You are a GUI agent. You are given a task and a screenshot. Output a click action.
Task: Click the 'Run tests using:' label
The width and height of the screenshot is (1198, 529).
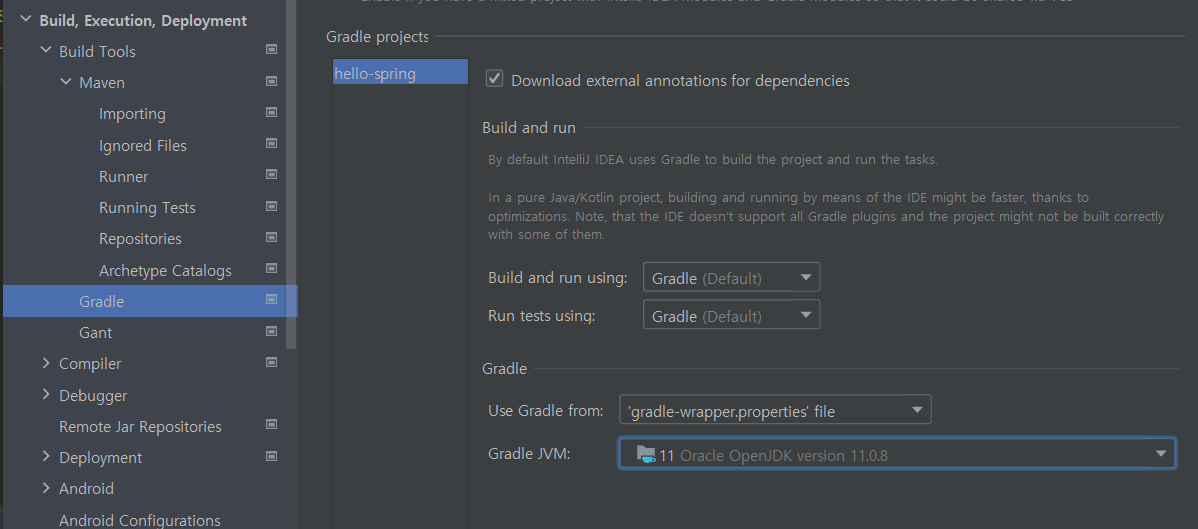click(542, 315)
